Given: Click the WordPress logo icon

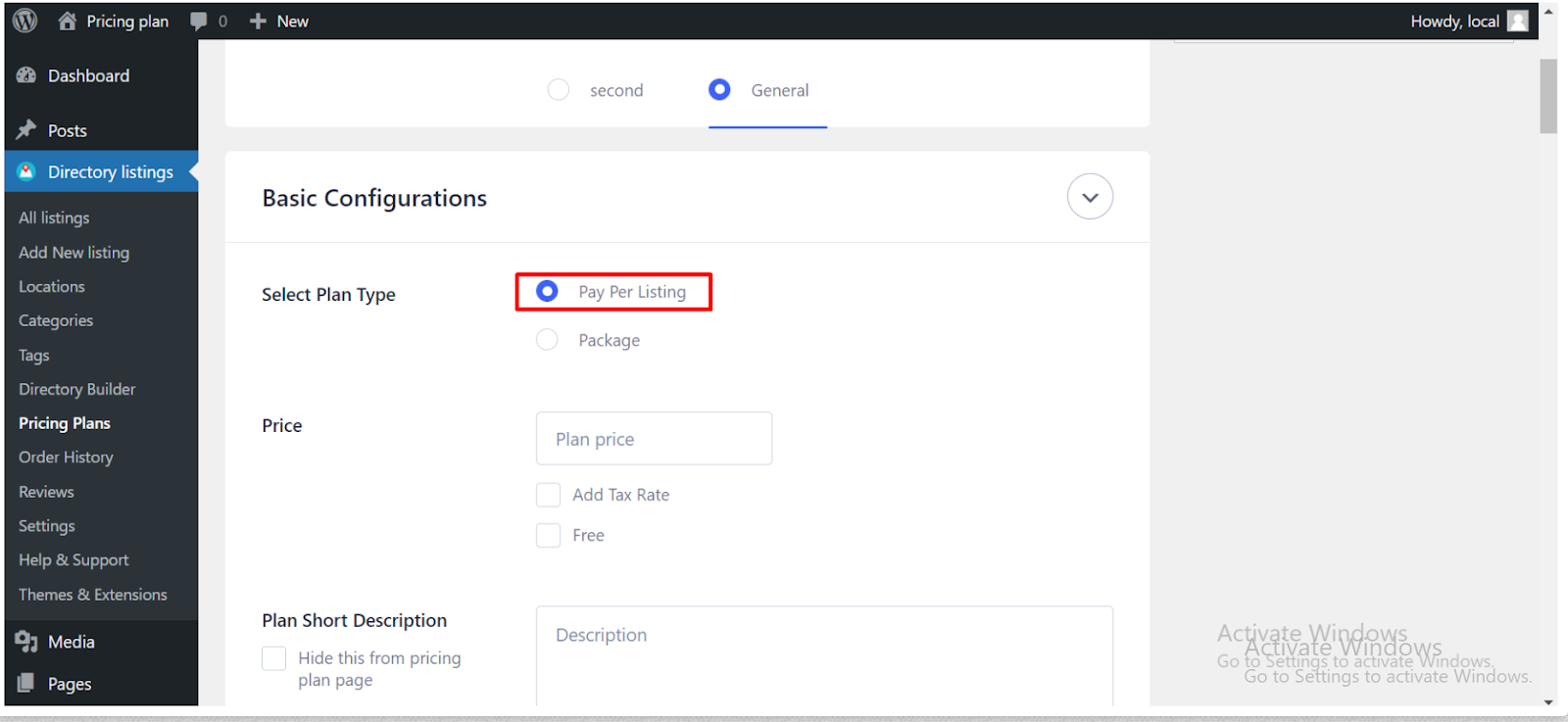Looking at the screenshot, I should tap(25, 21).
